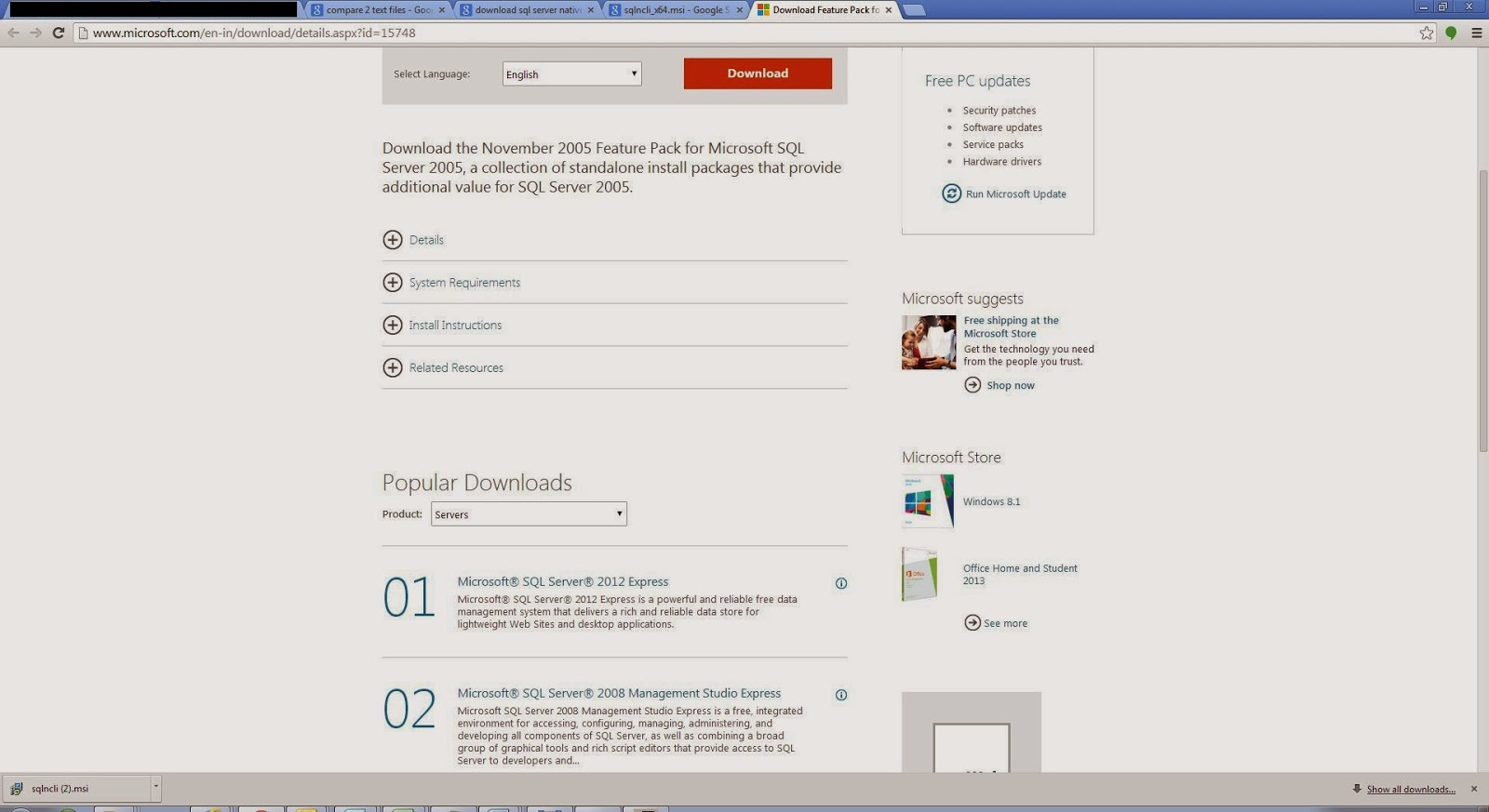Open the Chrome menu hamburger icon

1476,33
